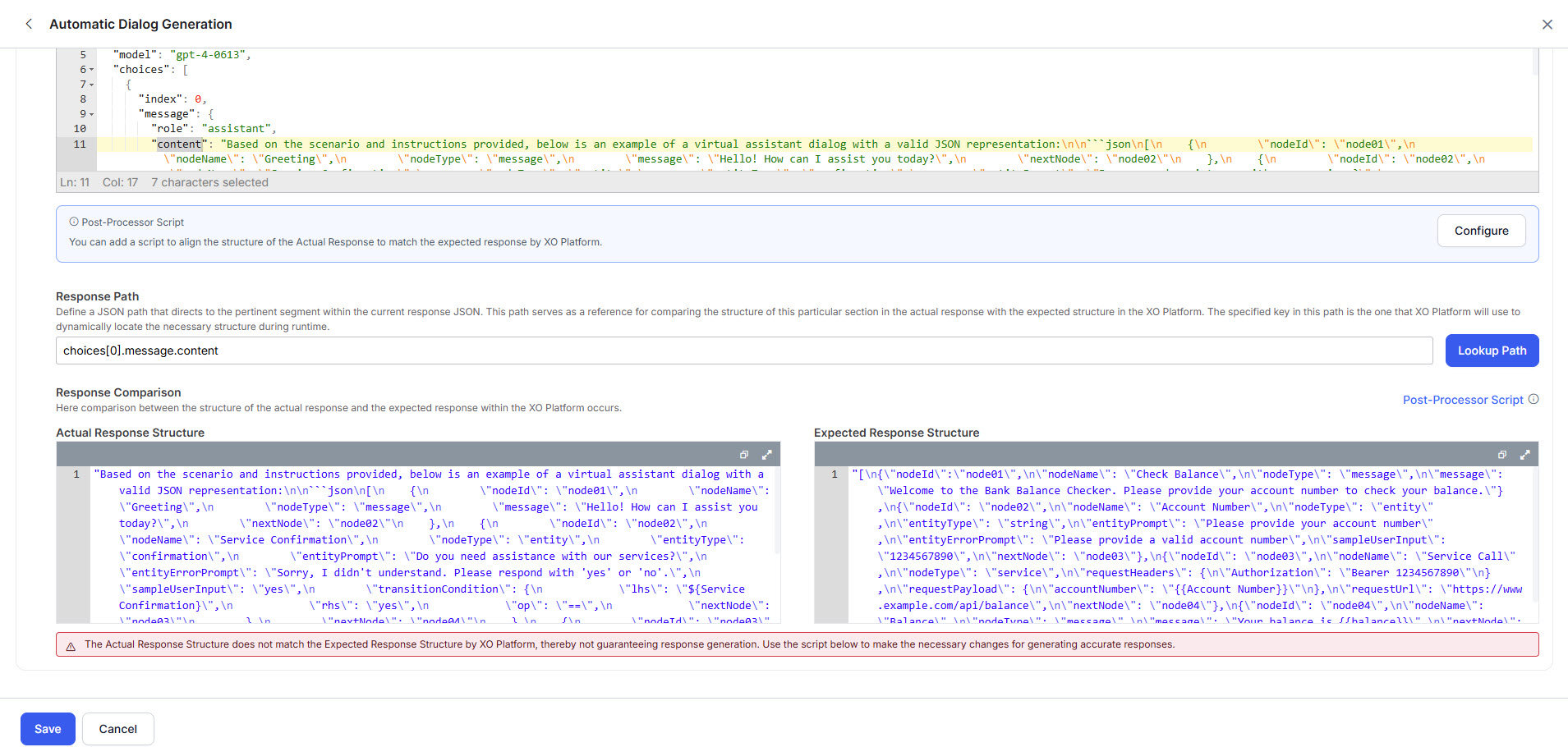Expand the Actual Response Structure editor fullscreen
This screenshot has height=747, width=1568.
[767, 454]
